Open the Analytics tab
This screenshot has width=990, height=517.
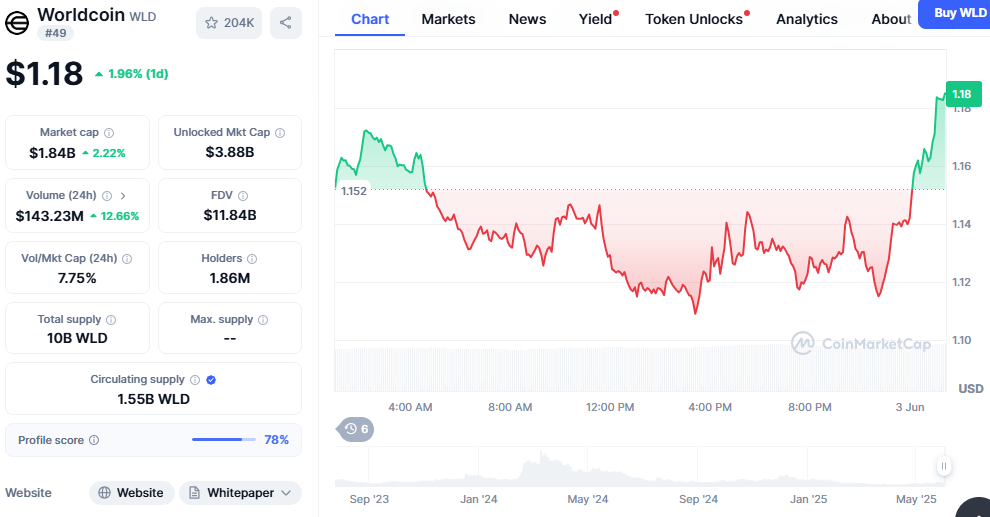(x=807, y=20)
